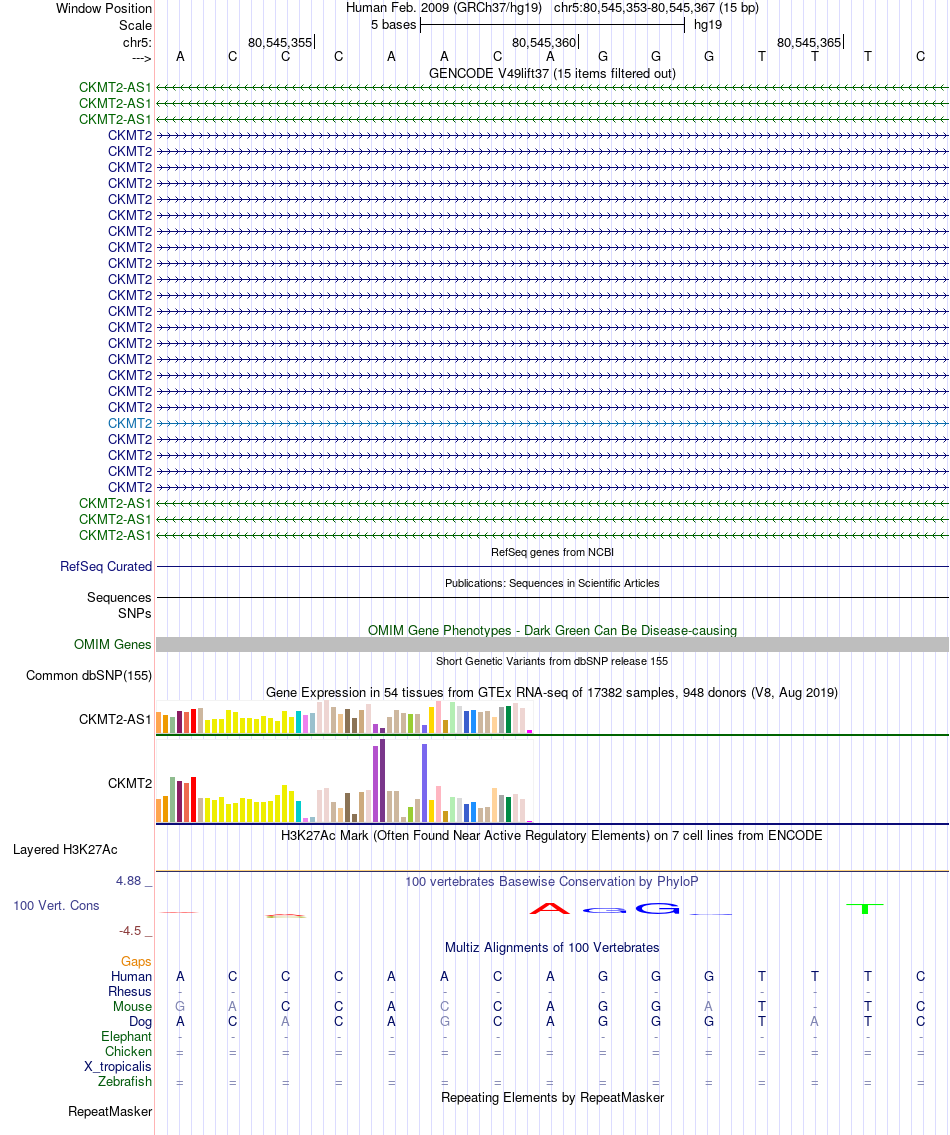This screenshot has width=950, height=1135.
Task: Click the Chicken species label
Action: click(x=128, y=1052)
